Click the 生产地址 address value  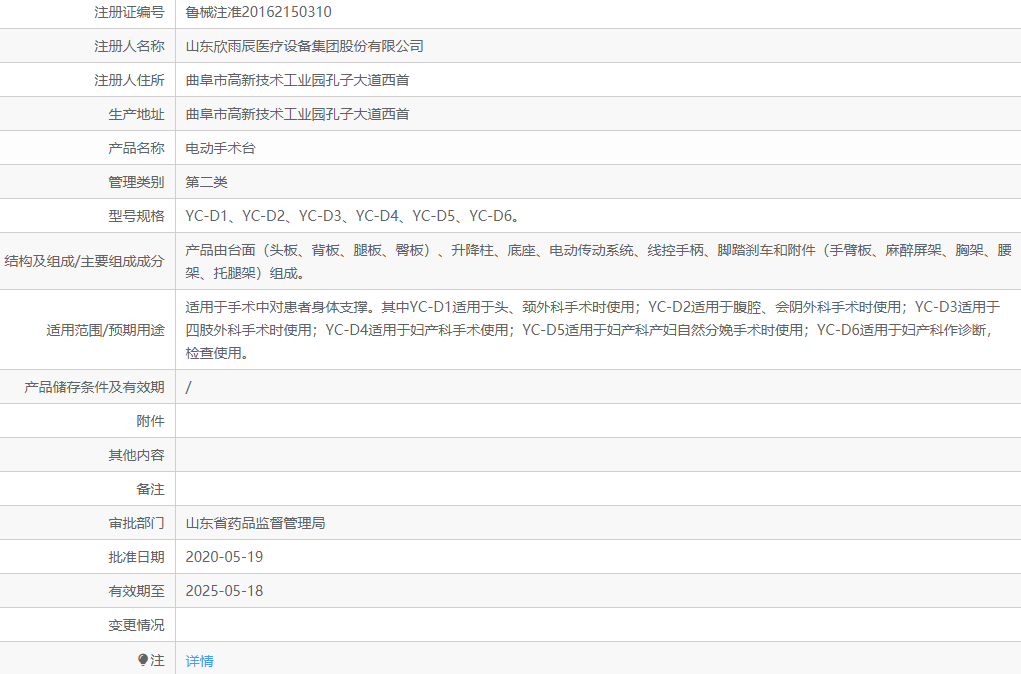click(x=298, y=114)
